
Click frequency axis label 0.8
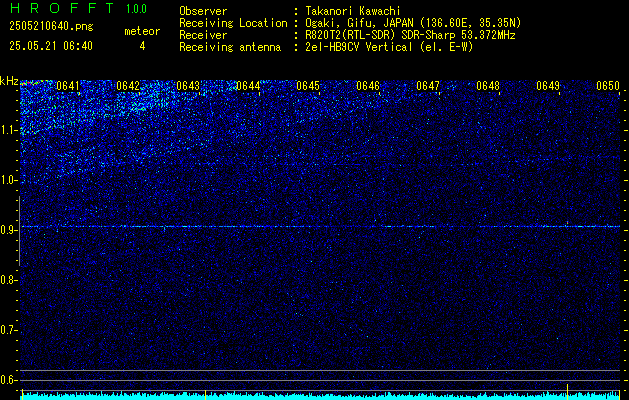click(x=9, y=280)
